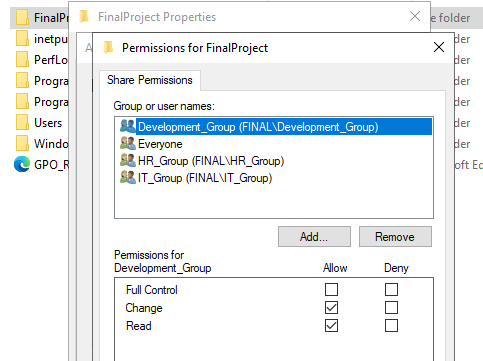Screen dimensions: 483x361
Task: Click folder icon in FinalProject Properties title bar
Action: pos(84,16)
